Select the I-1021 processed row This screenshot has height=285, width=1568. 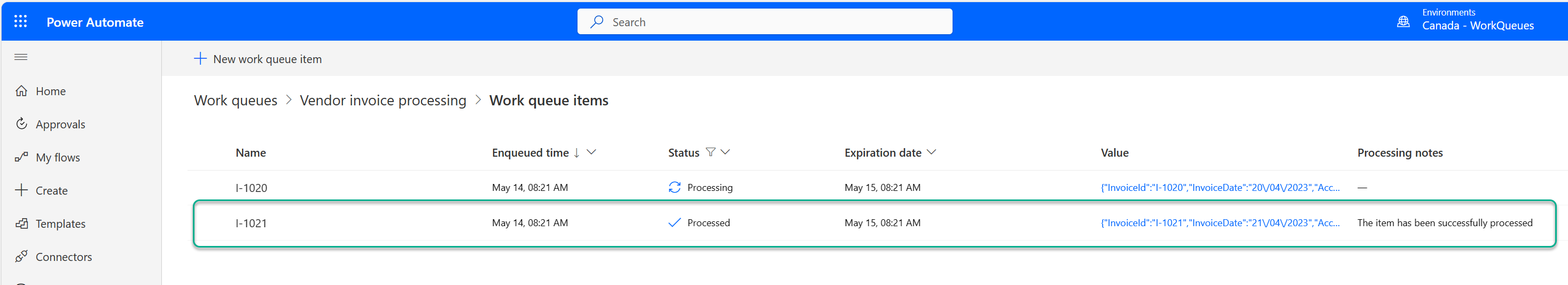874,224
